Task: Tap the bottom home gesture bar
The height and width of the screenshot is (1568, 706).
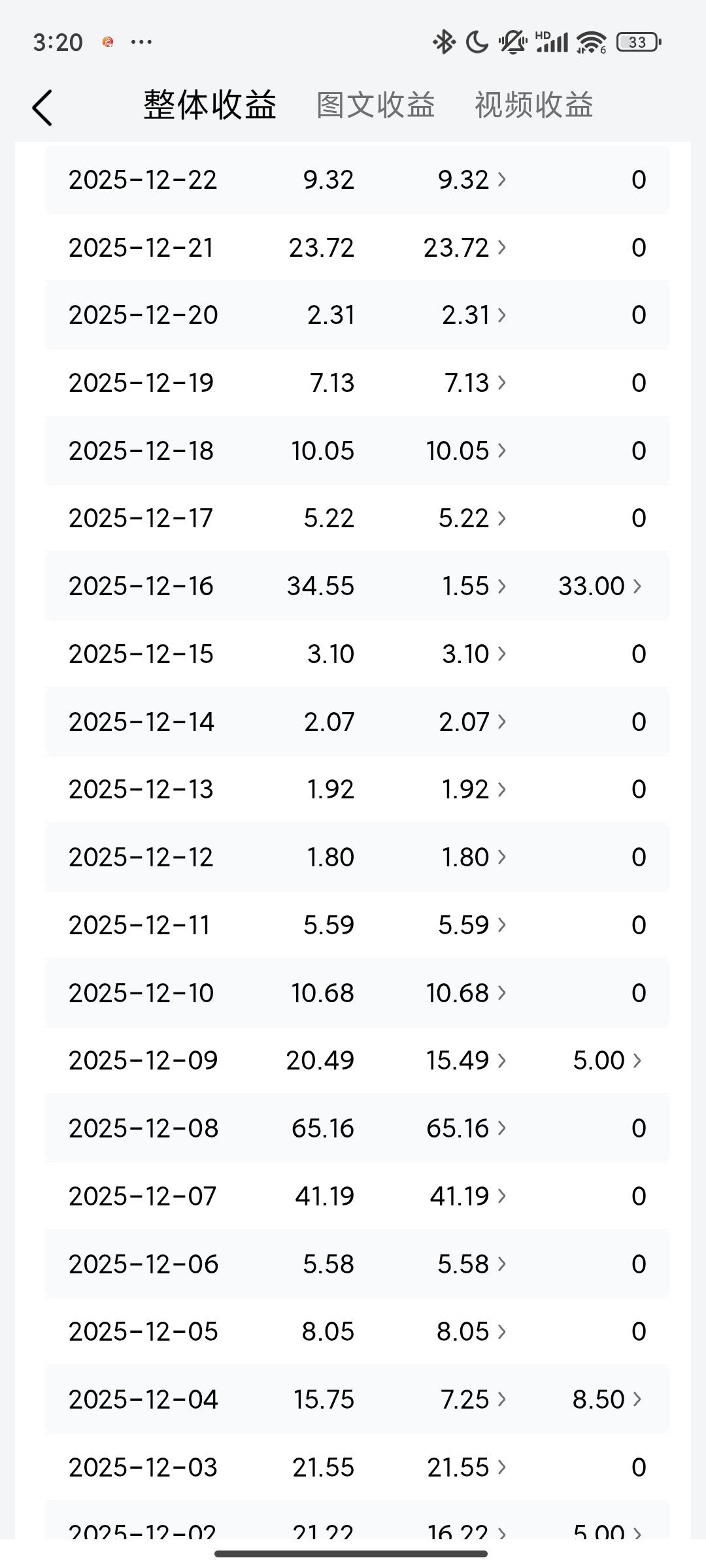Action: 351,1554
